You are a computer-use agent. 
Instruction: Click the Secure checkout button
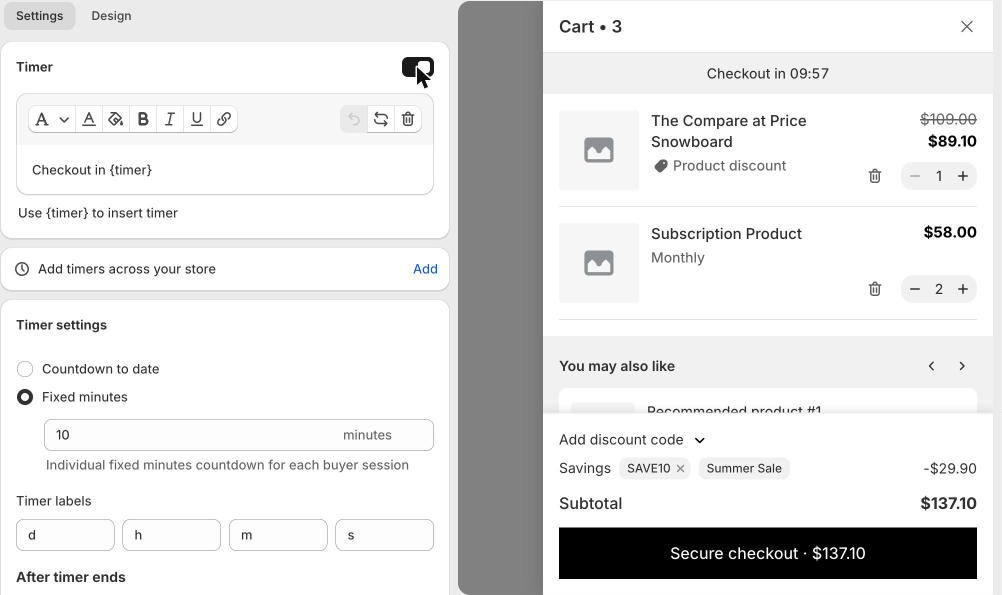(767, 553)
